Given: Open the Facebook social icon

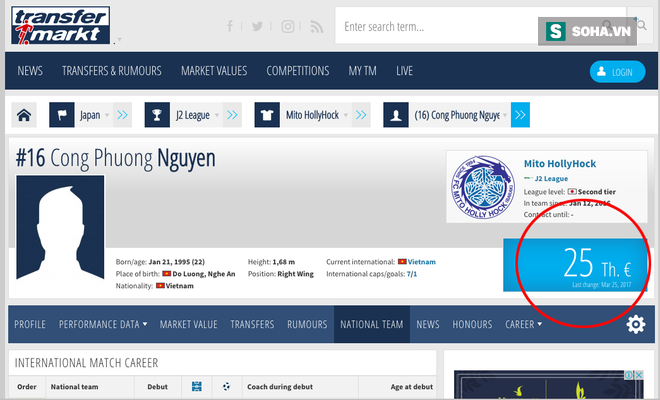Looking at the screenshot, I should pyautogui.click(x=230, y=27).
